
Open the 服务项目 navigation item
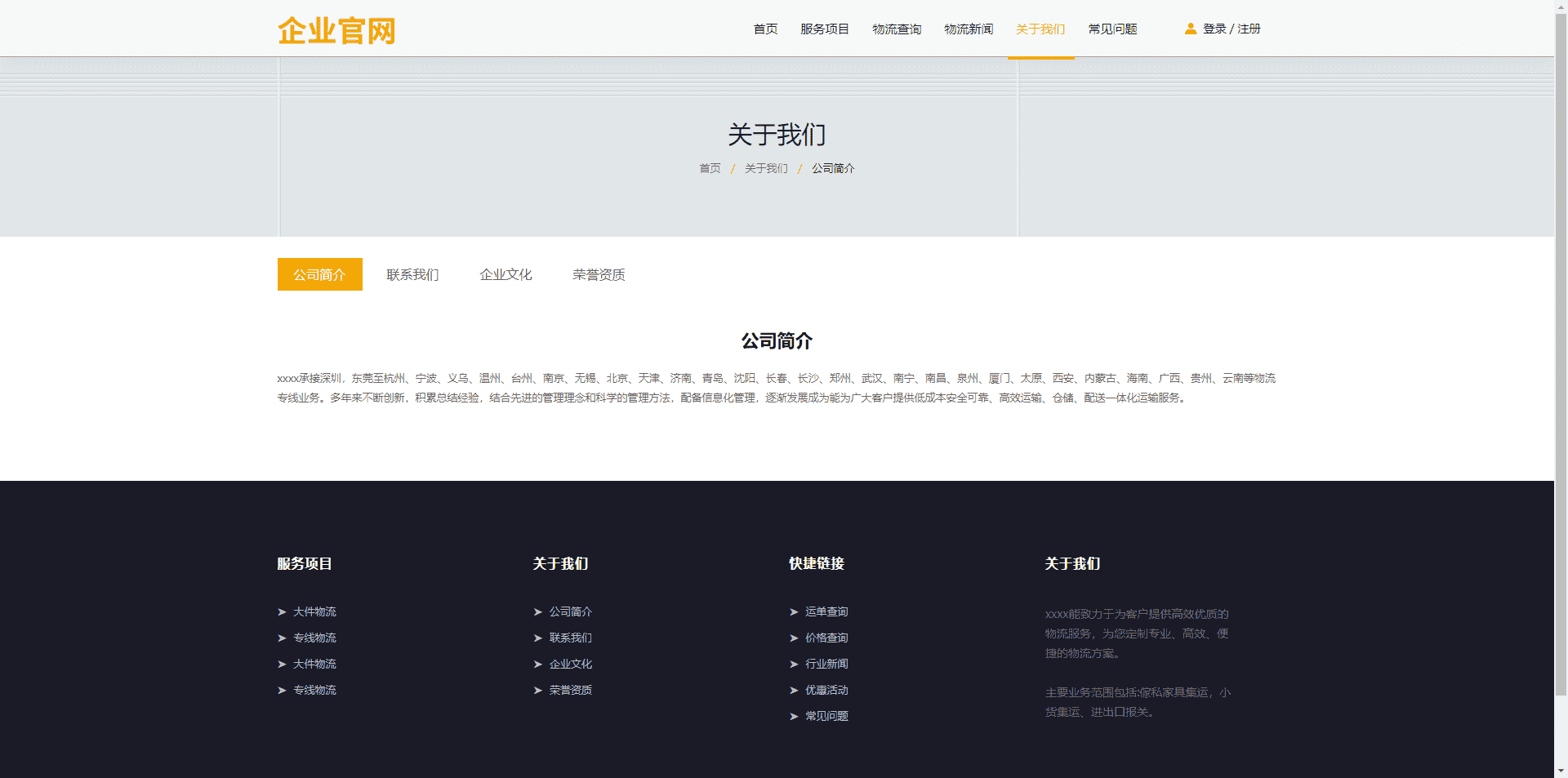pyautogui.click(x=825, y=29)
